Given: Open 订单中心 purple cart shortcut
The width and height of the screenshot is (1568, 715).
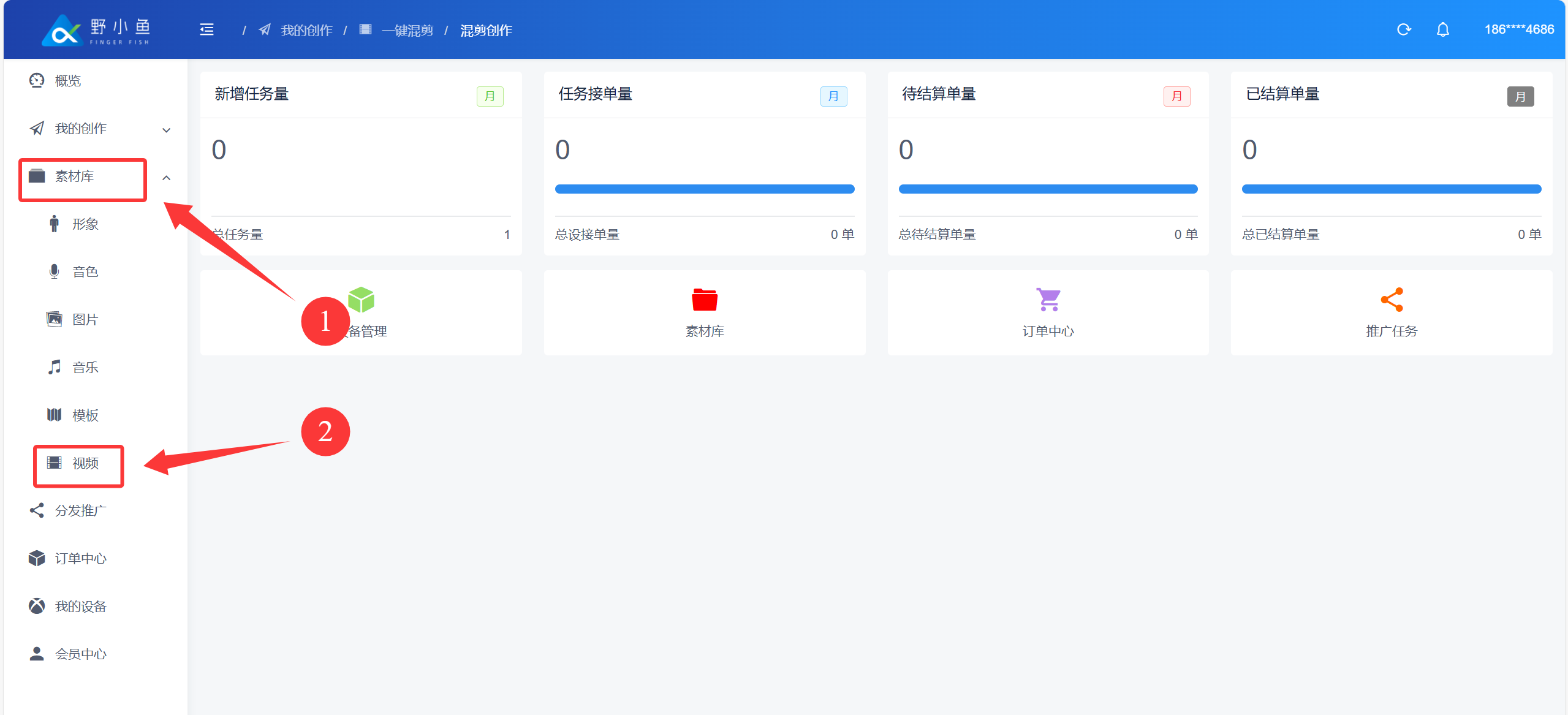Looking at the screenshot, I should 1048,300.
